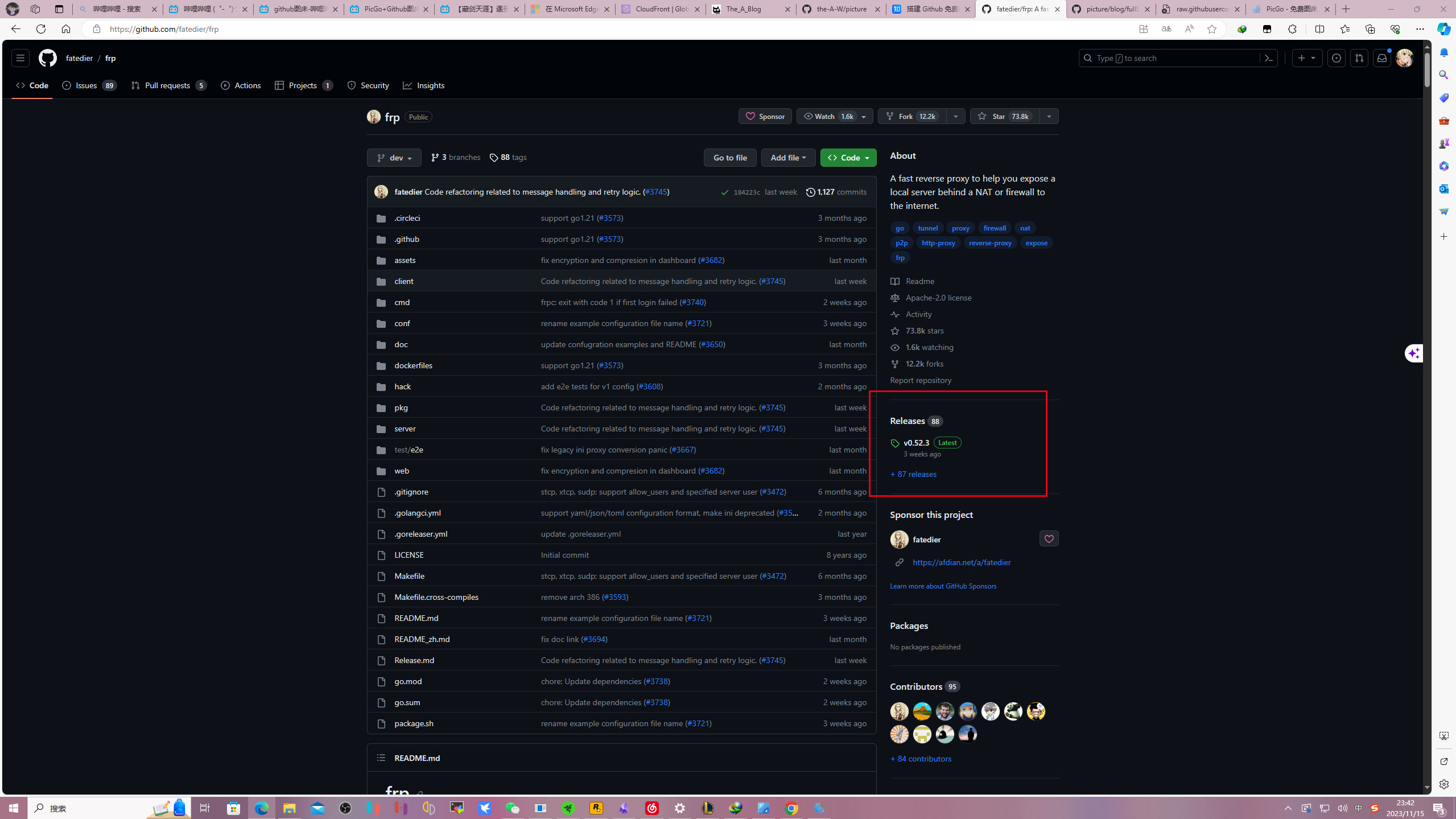Click the Sponsor button
Image resolution: width=1456 pixels, height=819 pixels.
tap(765, 116)
